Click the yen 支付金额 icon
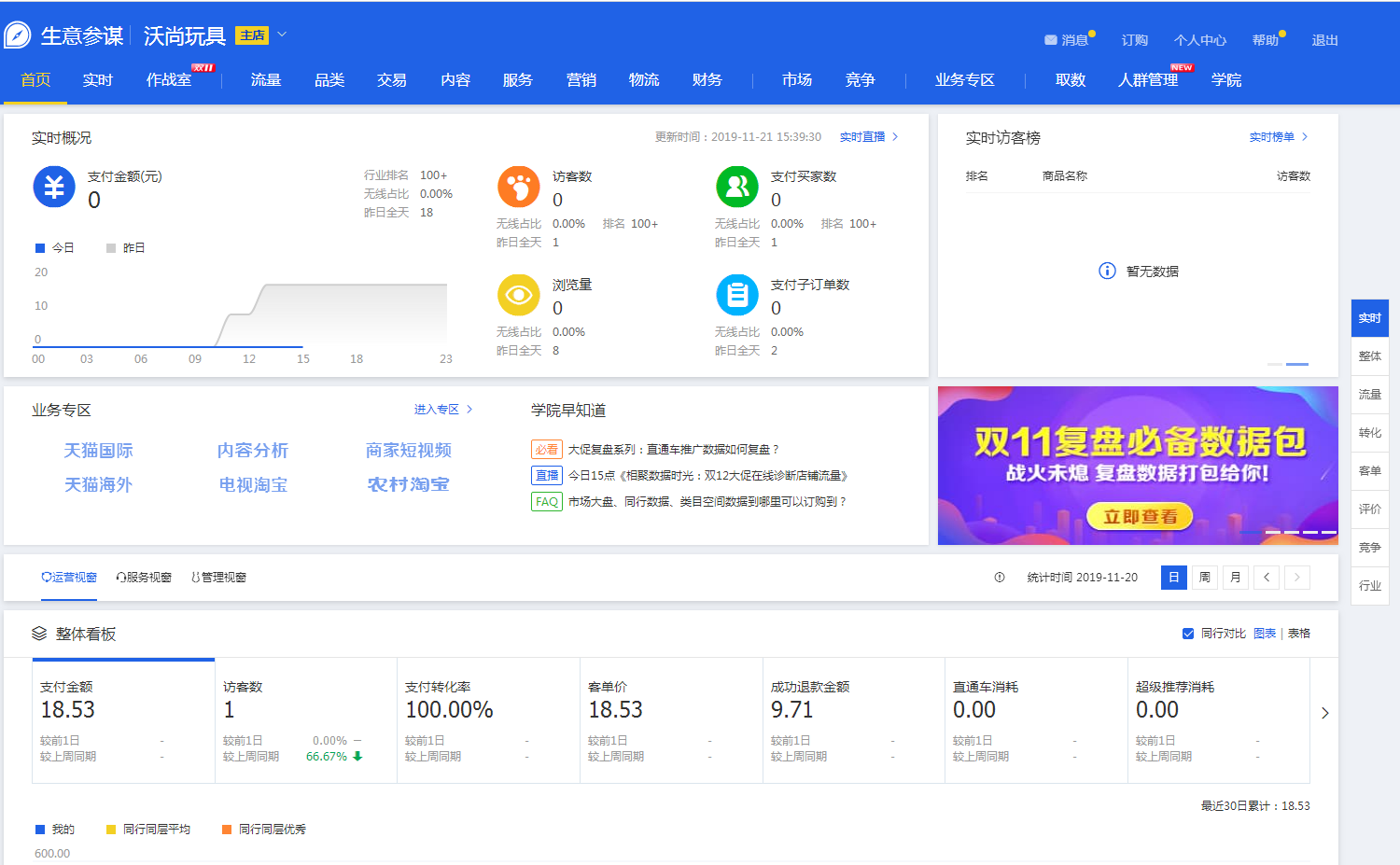The height and width of the screenshot is (865, 1400). 54,187
